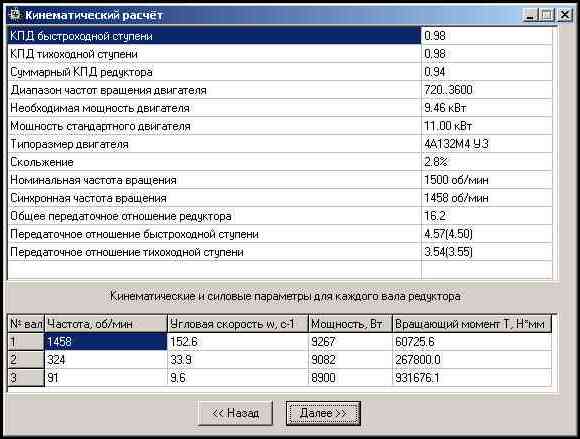The height and width of the screenshot is (439, 580).
Task: Click the maximize window button
Action: [x=547, y=15]
